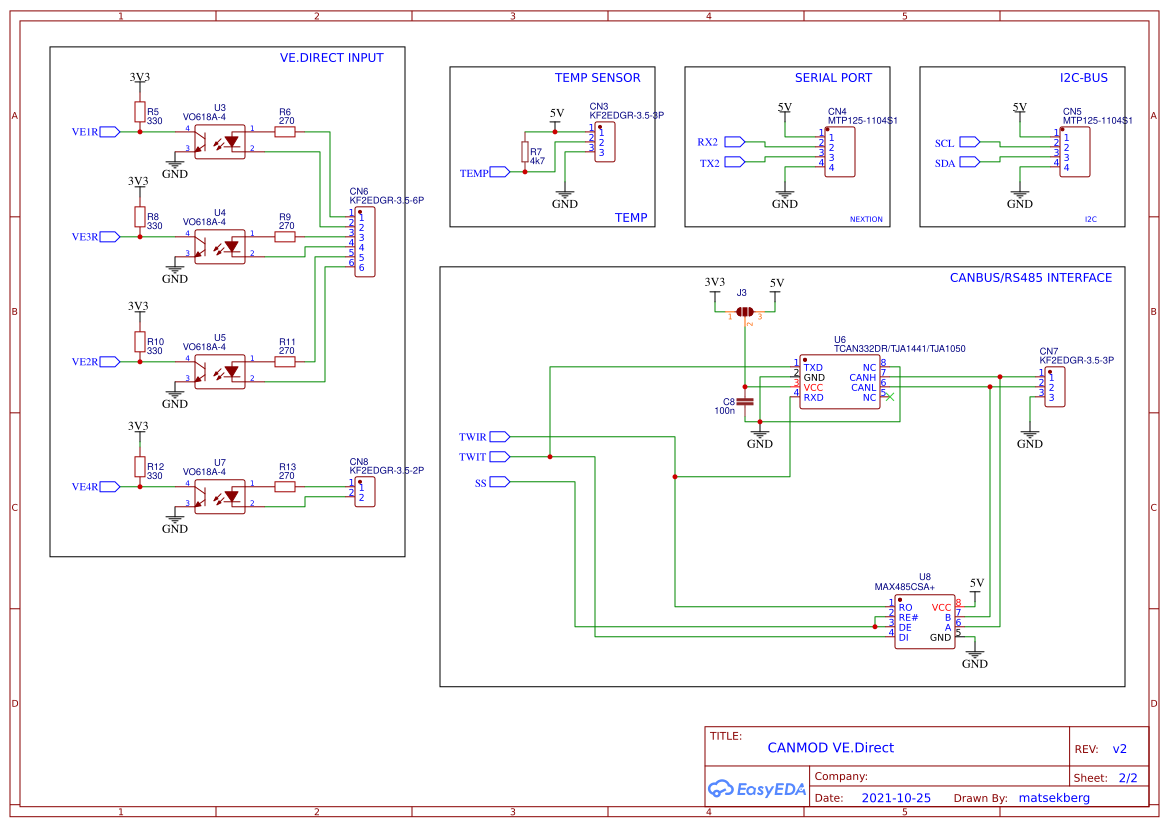
Task: Click the REV v2 text in title block
Action: tap(1122, 748)
